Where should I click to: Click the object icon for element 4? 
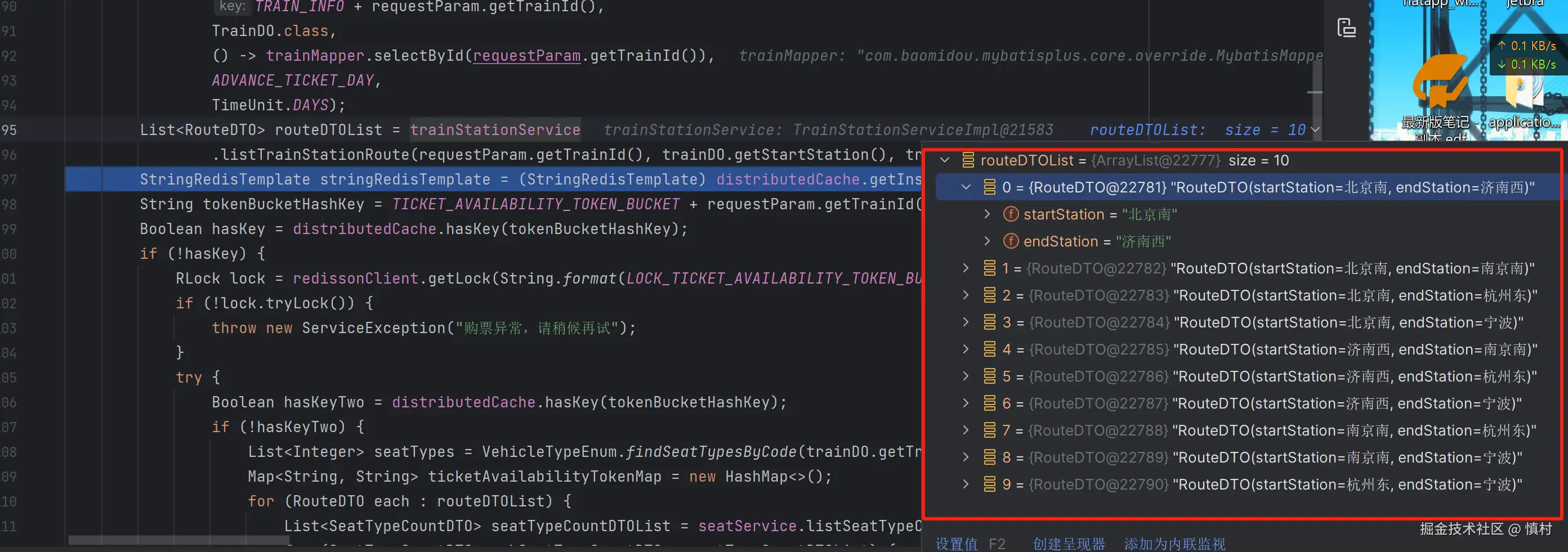[990, 349]
